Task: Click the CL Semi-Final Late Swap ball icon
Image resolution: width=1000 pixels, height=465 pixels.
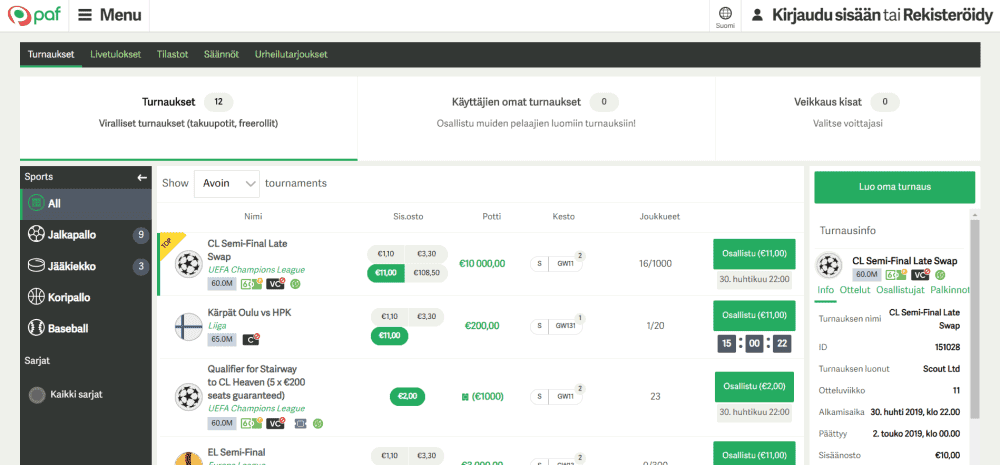Action: (x=188, y=263)
